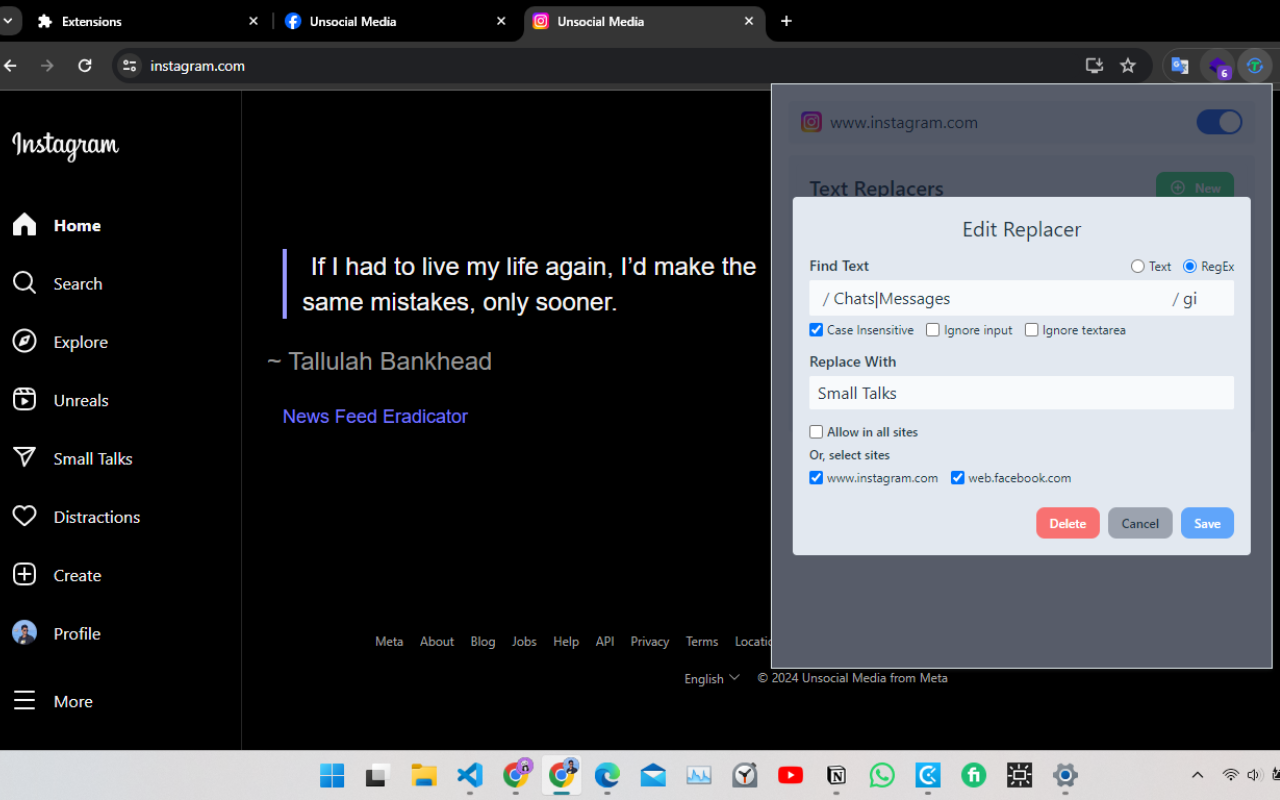Open News Feed Eradicator link

[x=375, y=416]
